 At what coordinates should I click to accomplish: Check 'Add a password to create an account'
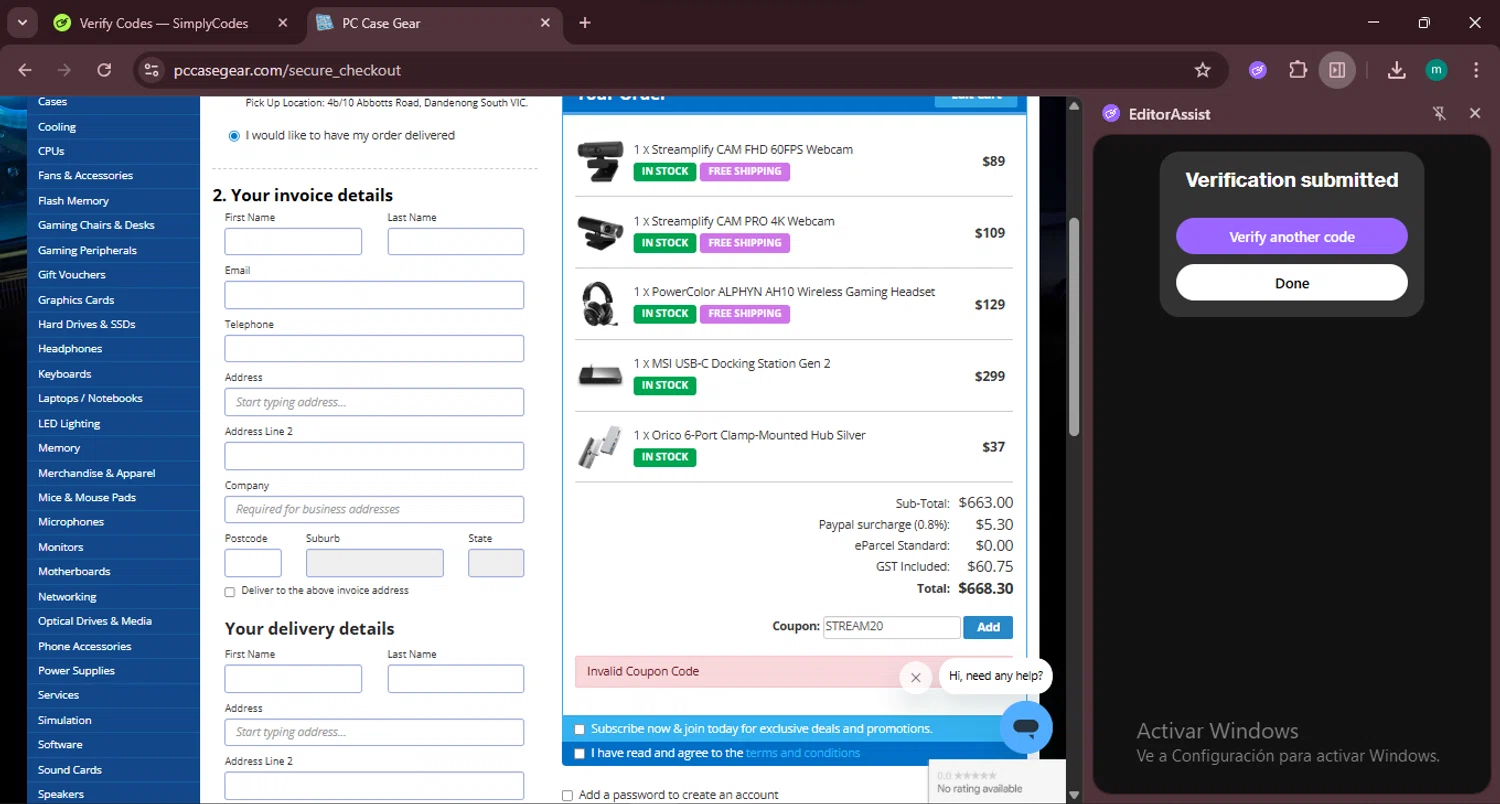pos(567,796)
